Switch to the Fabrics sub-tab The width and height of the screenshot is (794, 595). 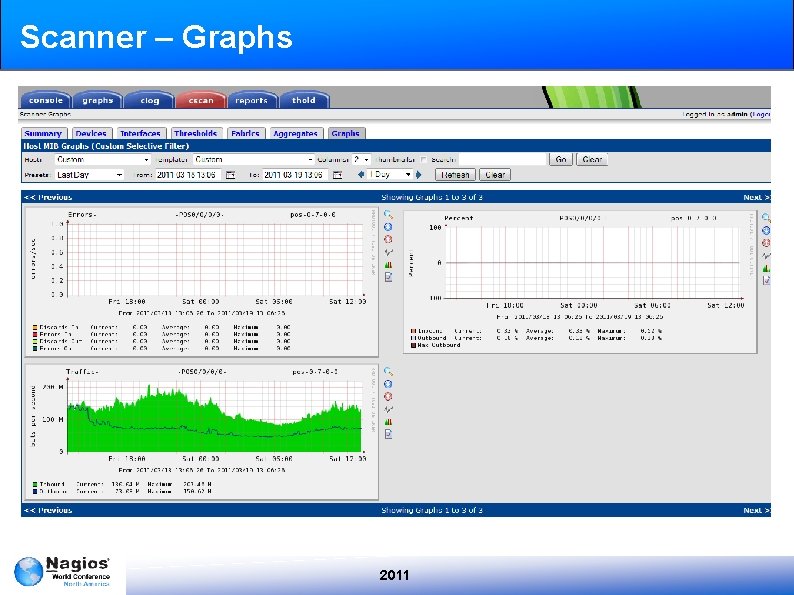[x=246, y=133]
